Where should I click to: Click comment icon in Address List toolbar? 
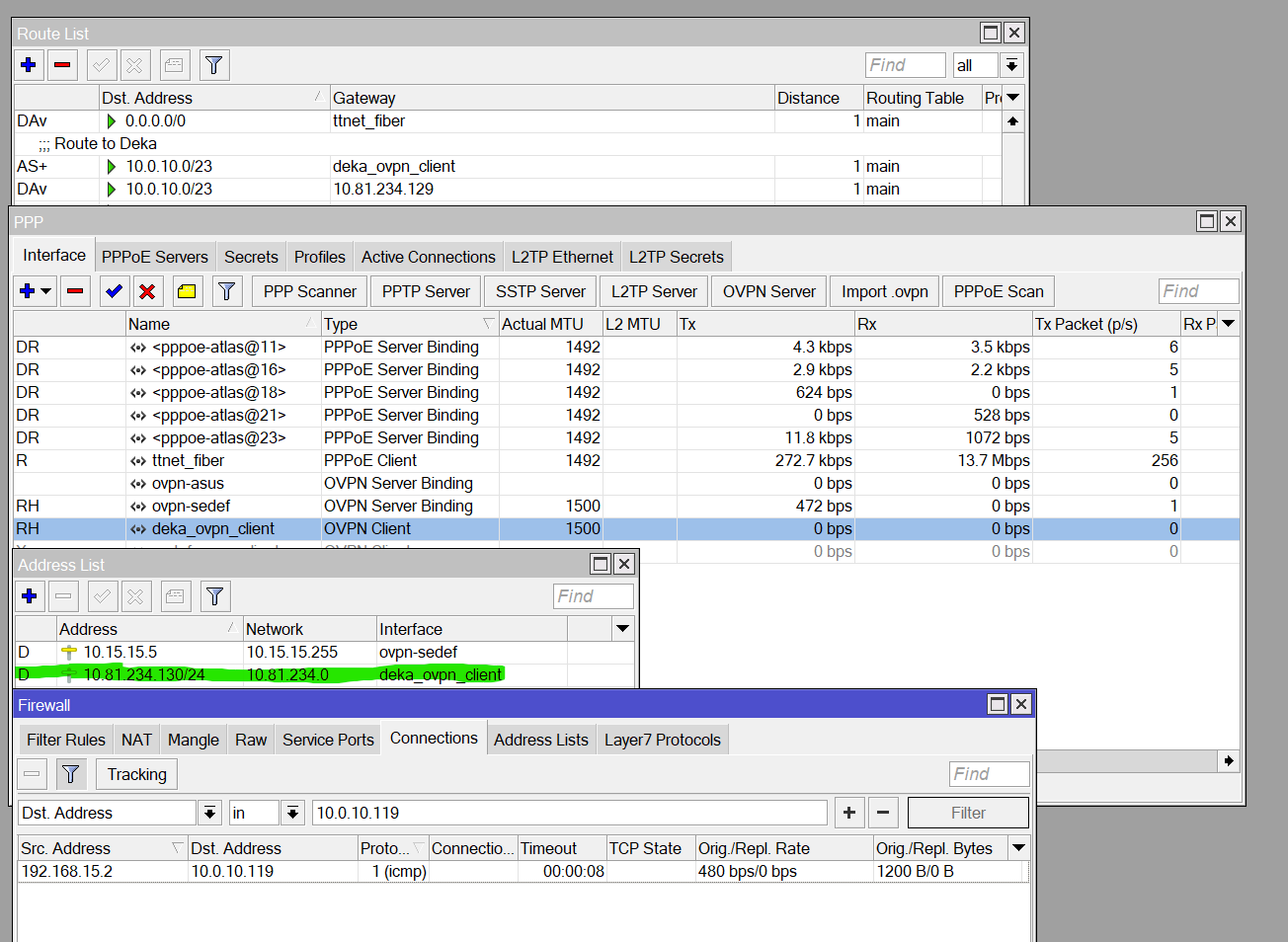click(x=175, y=596)
